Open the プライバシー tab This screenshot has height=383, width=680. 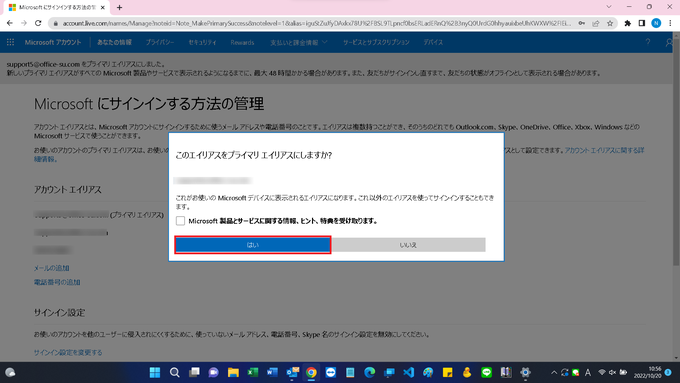[x=160, y=42]
